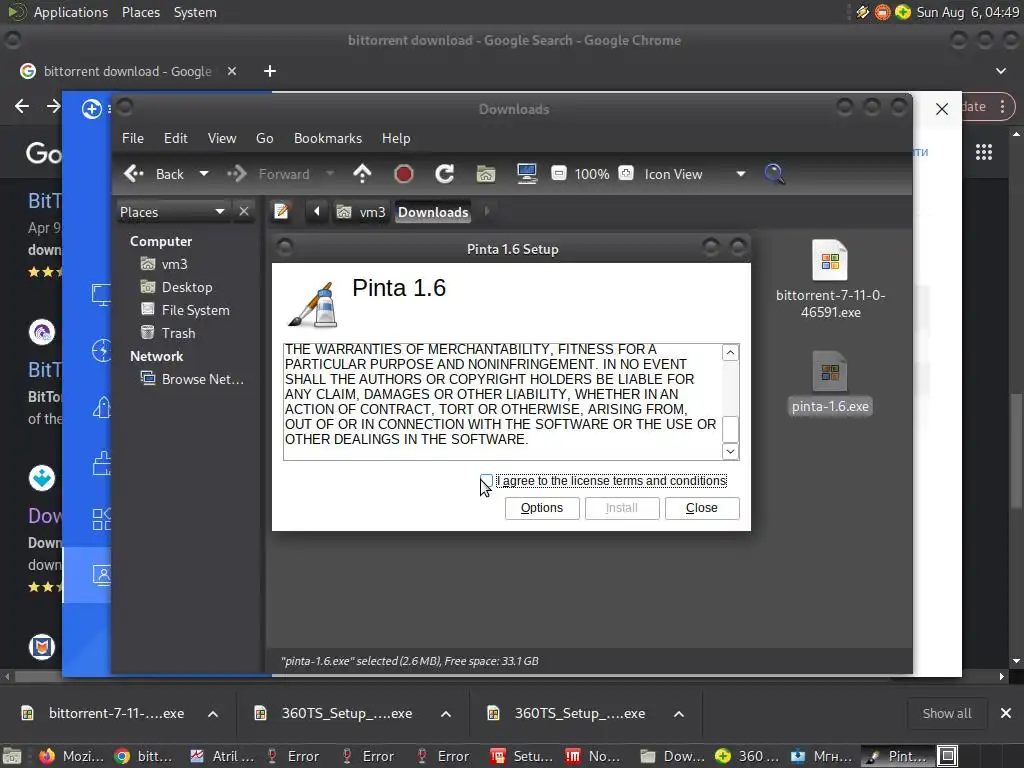This screenshot has height=768, width=1024.
Task: Open the View menu in file manager
Action: 222,138
